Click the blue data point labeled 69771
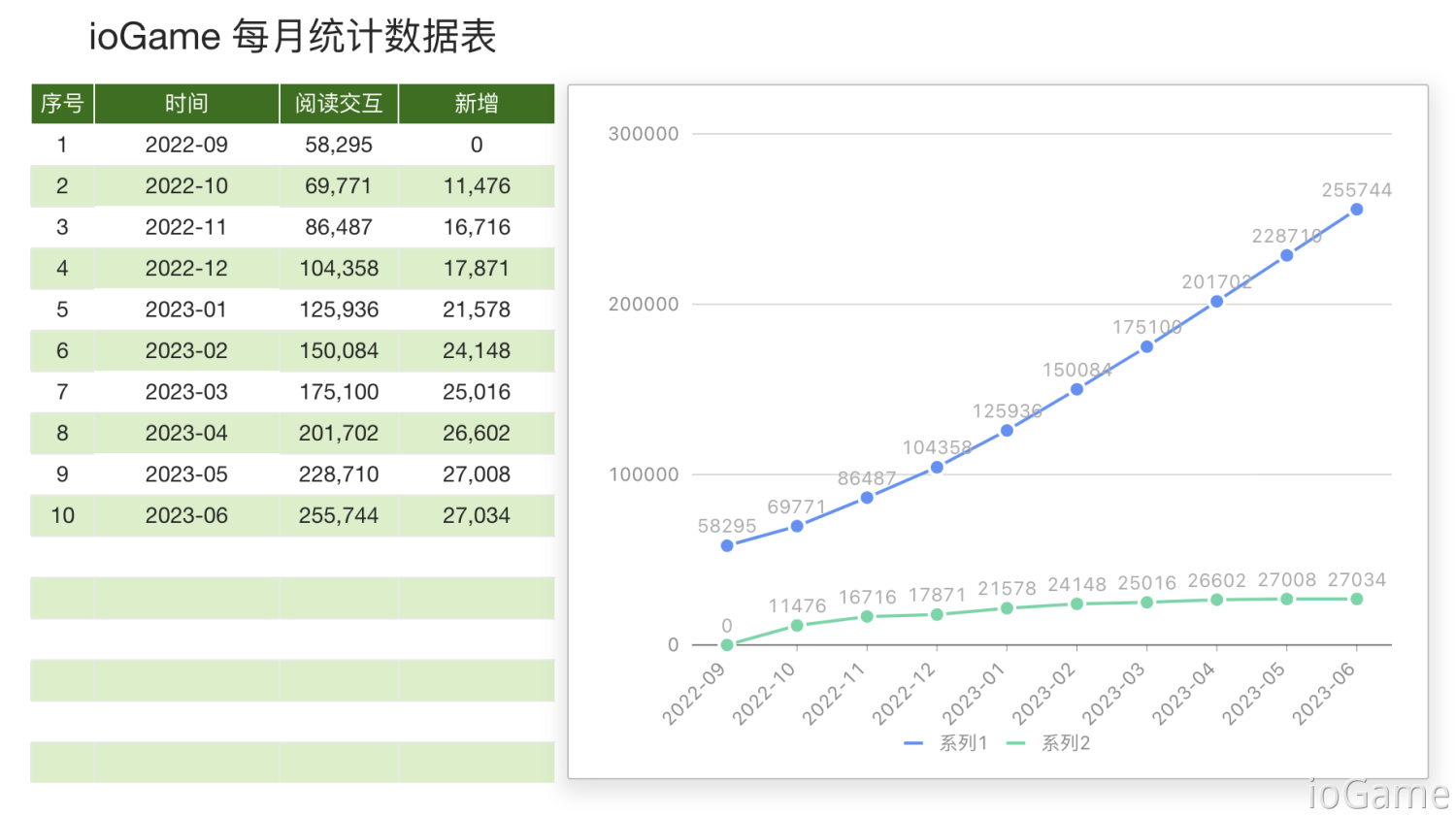The width and height of the screenshot is (1456, 816). [797, 526]
